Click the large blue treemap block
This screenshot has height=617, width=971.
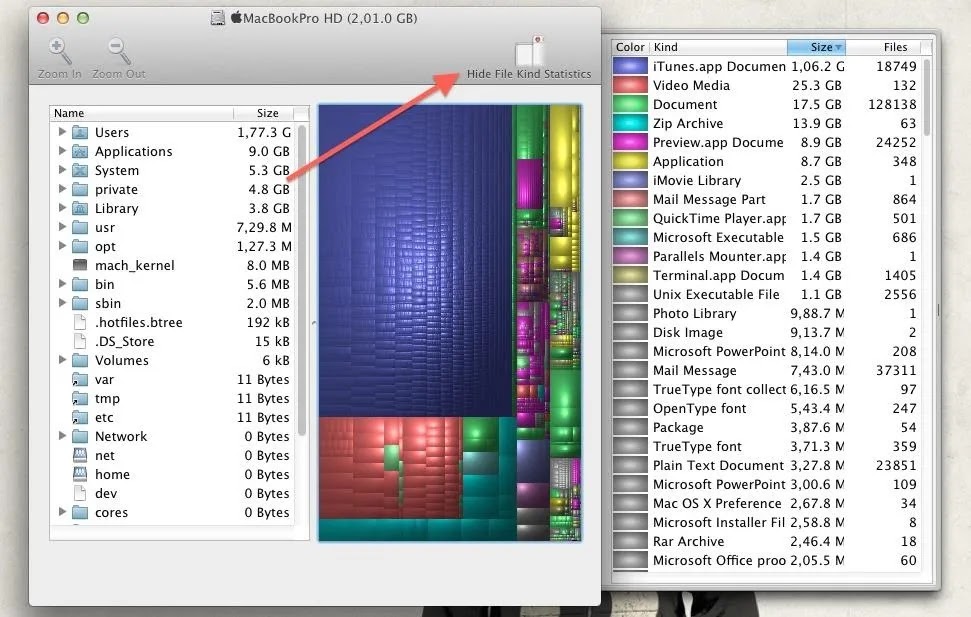click(x=415, y=260)
